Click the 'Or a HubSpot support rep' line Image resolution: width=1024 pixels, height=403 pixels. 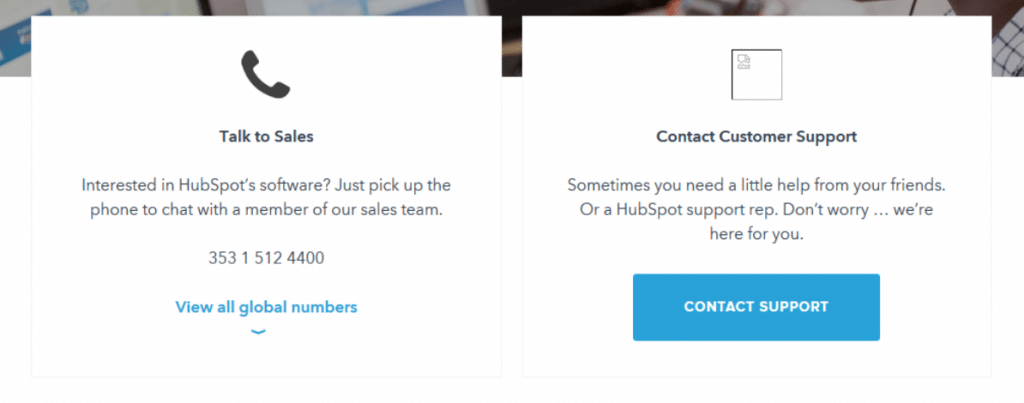756,210
